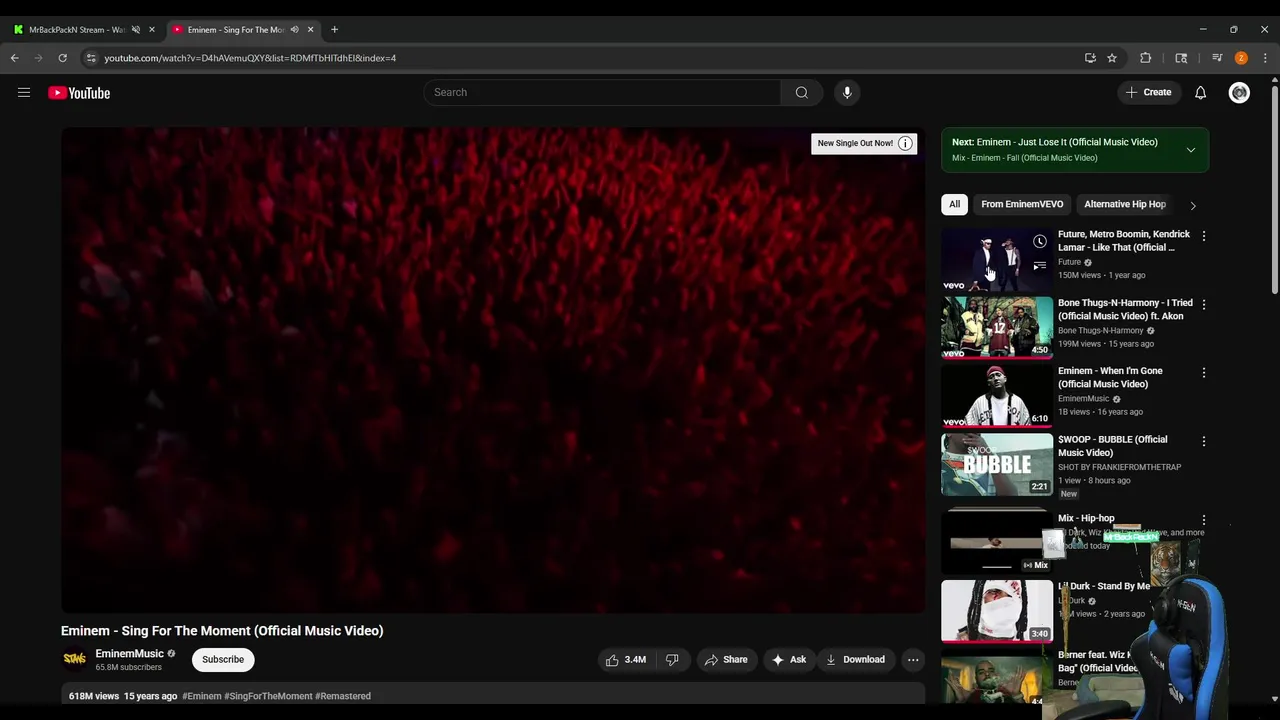The image size is (1280, 720).
Task: Open the notifications bell
Action: [1200, 92]
